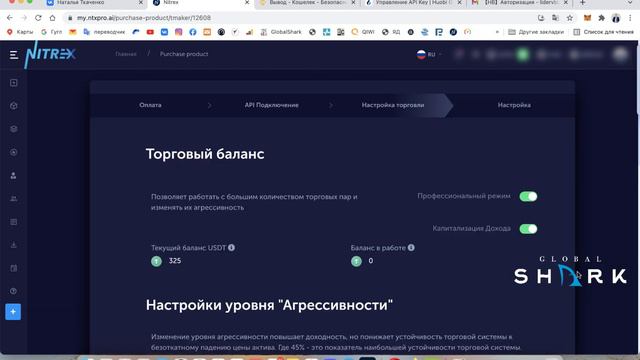Go to the API Подключение step
The height and width of the screenshot is (360, 640).
[271, 105]
